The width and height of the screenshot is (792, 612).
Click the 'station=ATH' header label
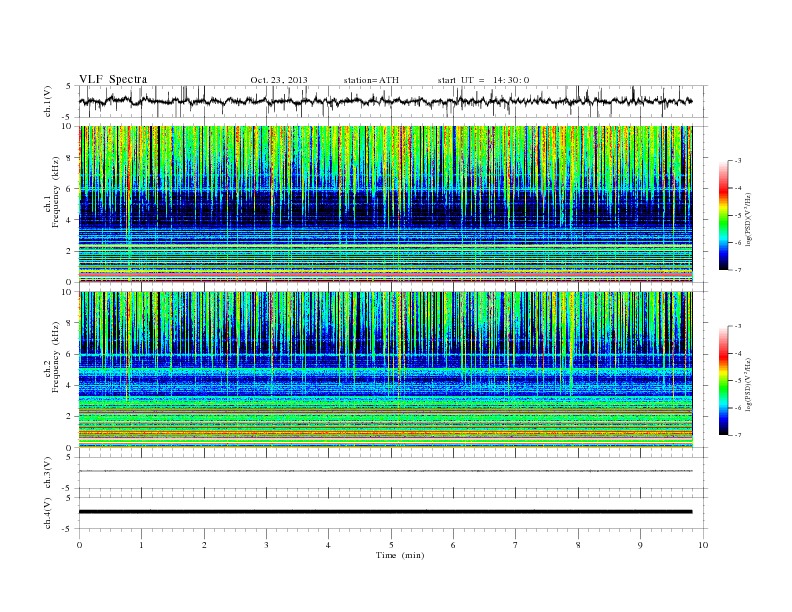click(371, 80)
